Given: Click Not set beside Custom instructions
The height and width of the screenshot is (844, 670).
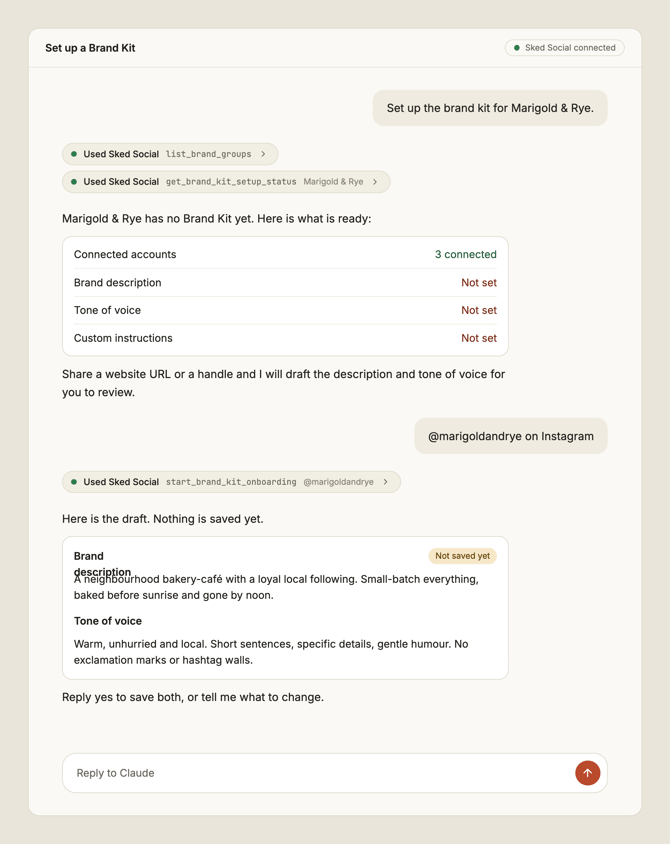Looking at the screenshot, I should 479,338.
